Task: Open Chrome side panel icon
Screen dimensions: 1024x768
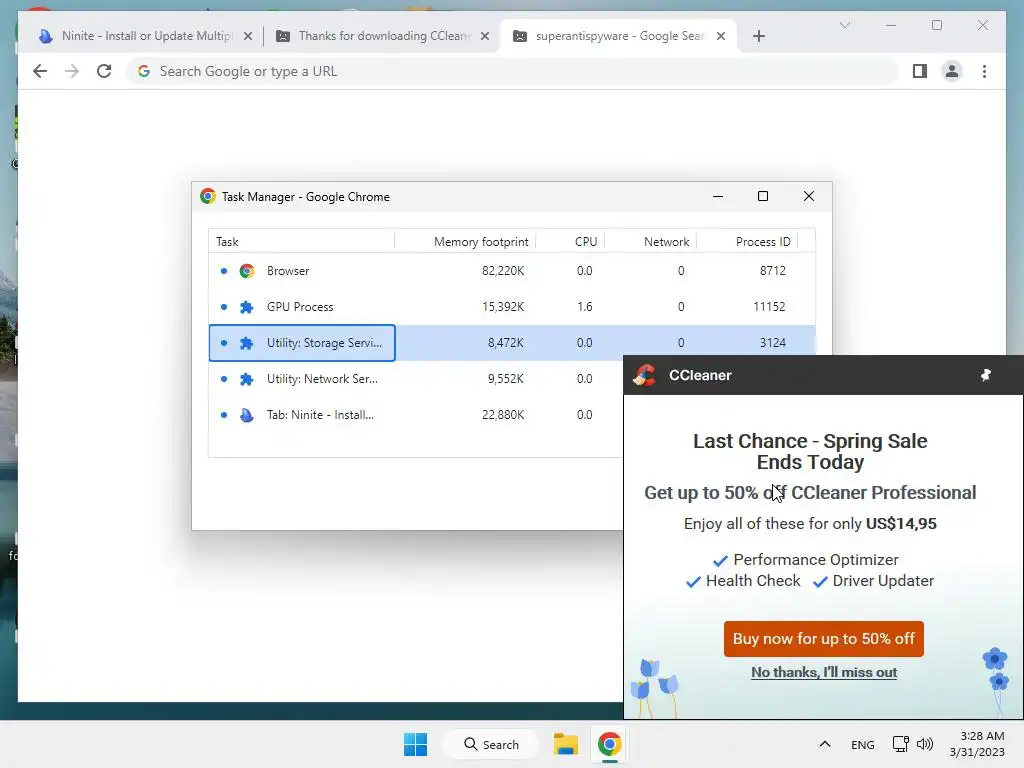Action: [920, 71]
